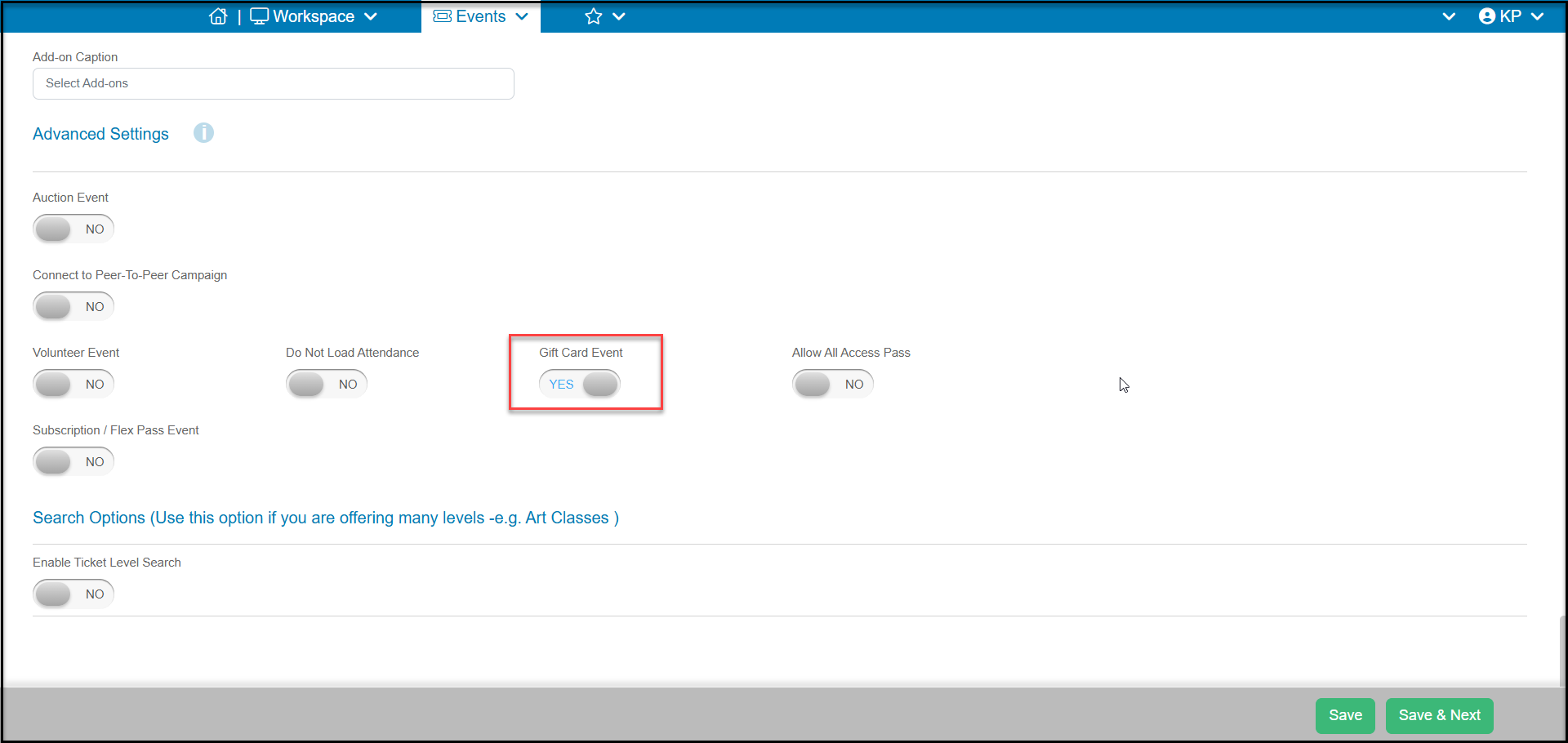This screenshot has width=1568, height=743.
Task: Open the Select Add-ons combo box
Action: pos(274,83)
